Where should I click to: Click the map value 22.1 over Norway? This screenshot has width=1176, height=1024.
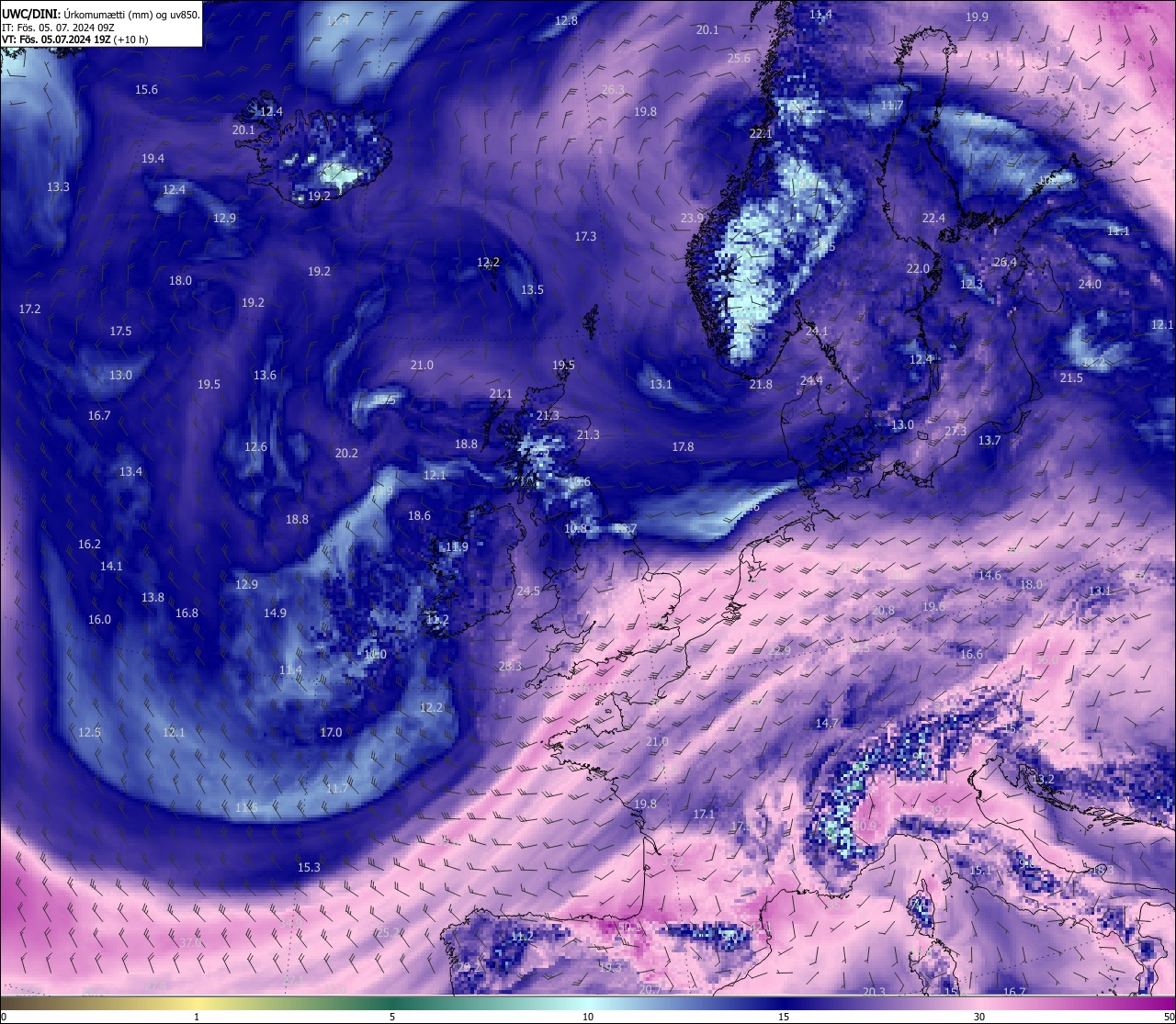click(x=761, y=133)
